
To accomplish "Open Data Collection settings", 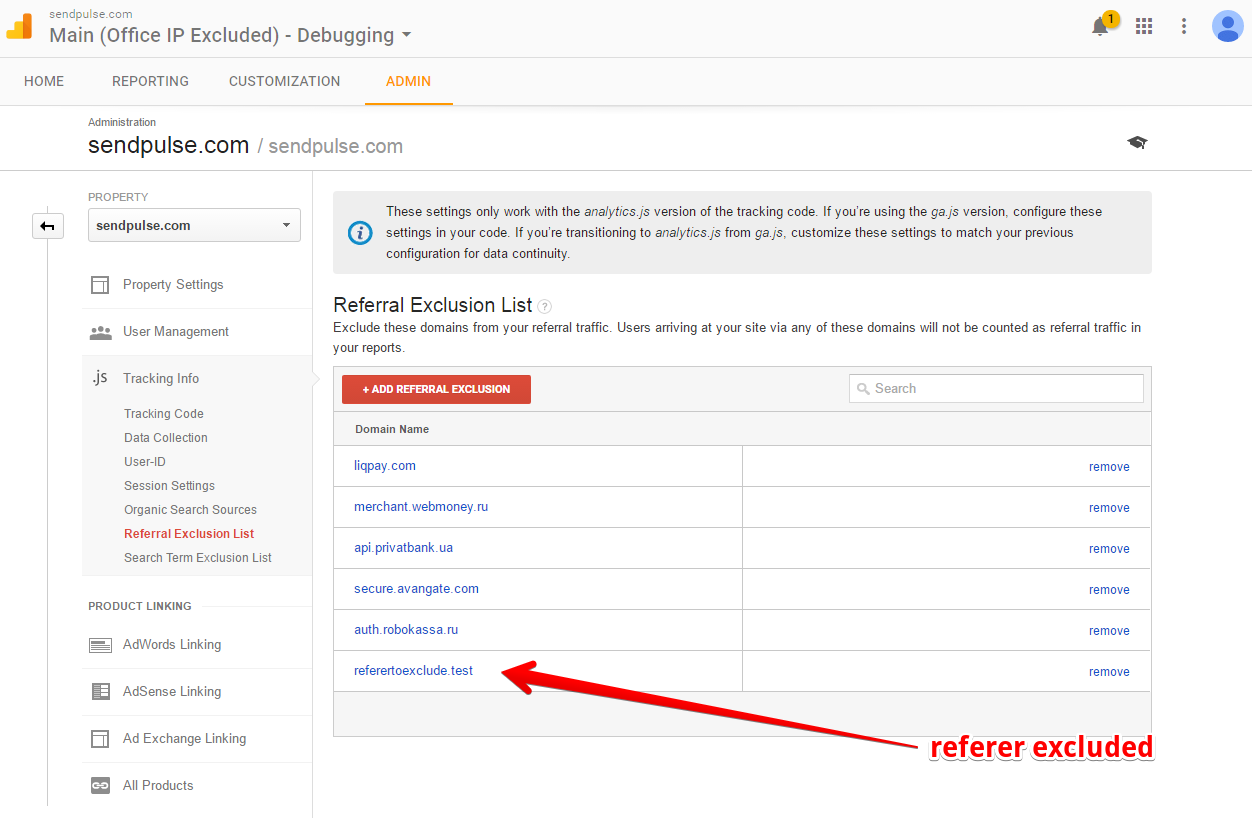I will click(166, 438).
